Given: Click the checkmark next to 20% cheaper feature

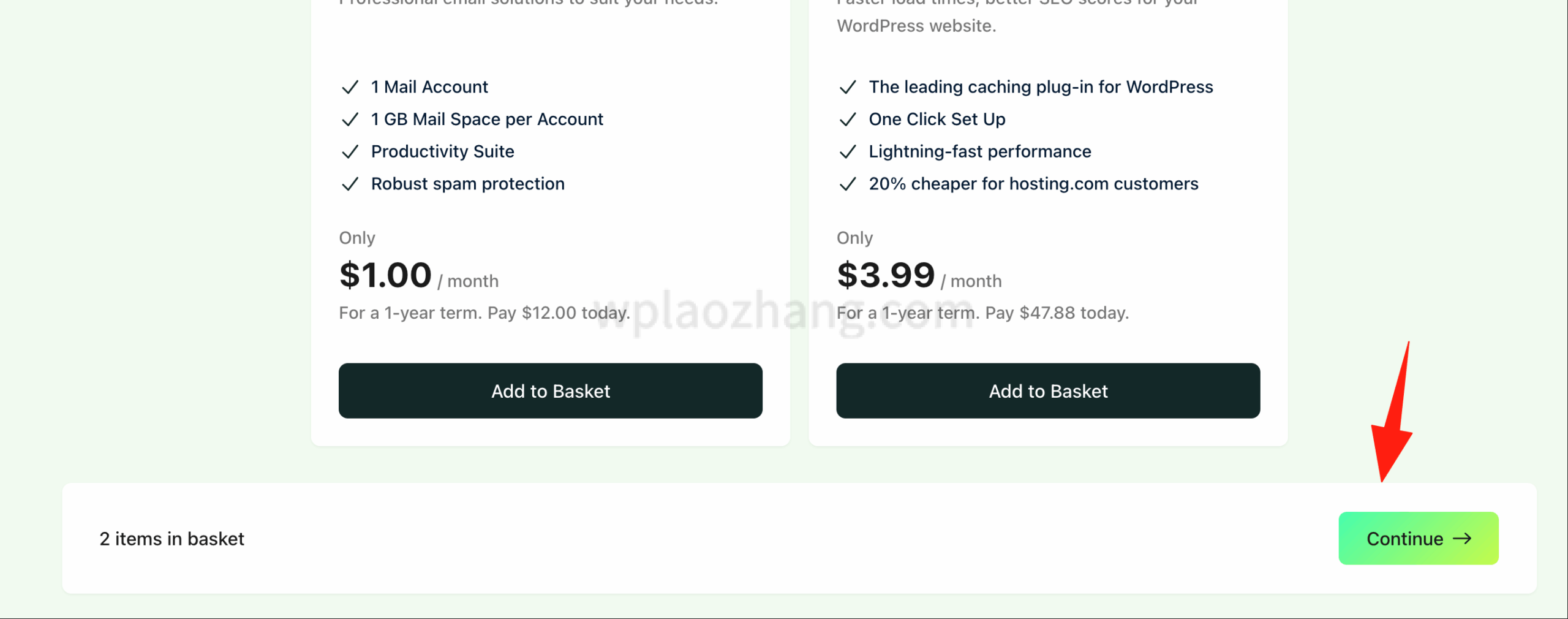Looking at the screenshot, I should [848, 184].
